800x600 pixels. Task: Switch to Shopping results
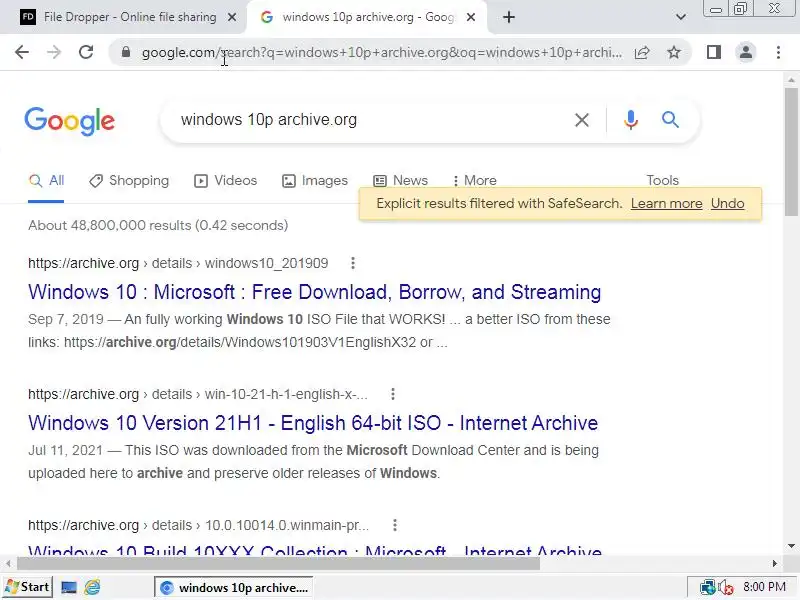[129, 181]
